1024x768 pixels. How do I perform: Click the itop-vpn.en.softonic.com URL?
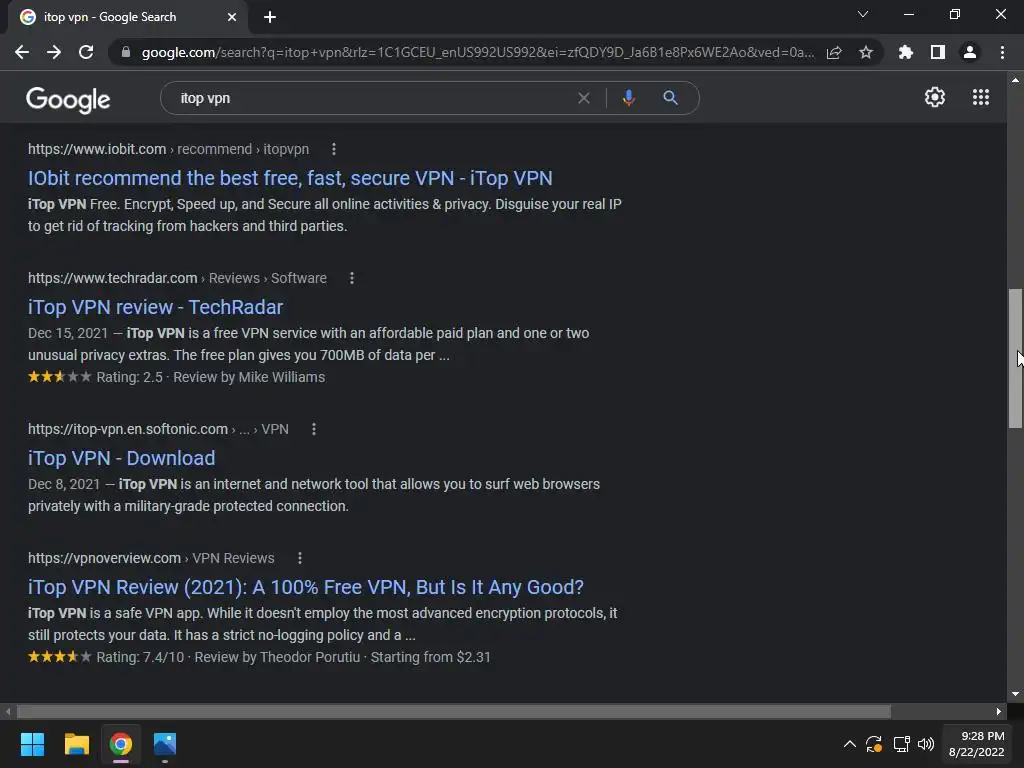(158, 429)
